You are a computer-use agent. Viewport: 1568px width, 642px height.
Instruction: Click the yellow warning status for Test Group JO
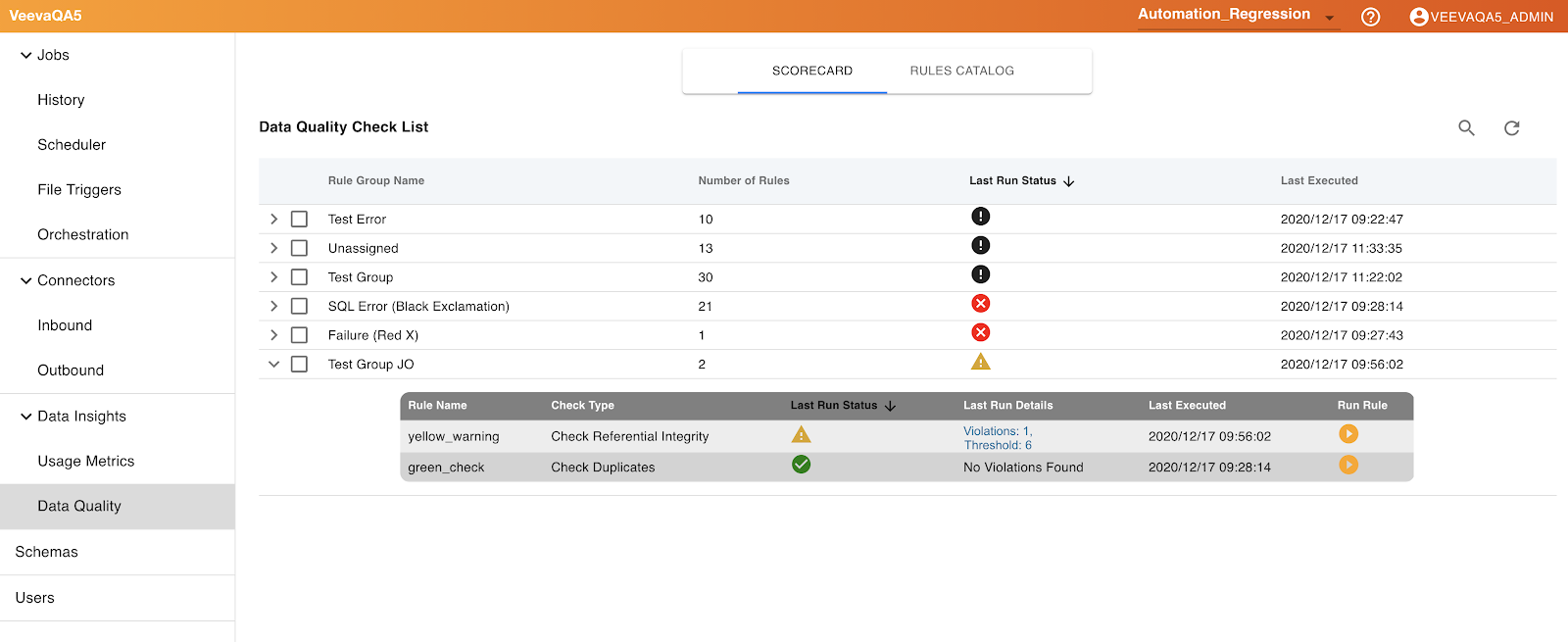click(x=980, y=363)
